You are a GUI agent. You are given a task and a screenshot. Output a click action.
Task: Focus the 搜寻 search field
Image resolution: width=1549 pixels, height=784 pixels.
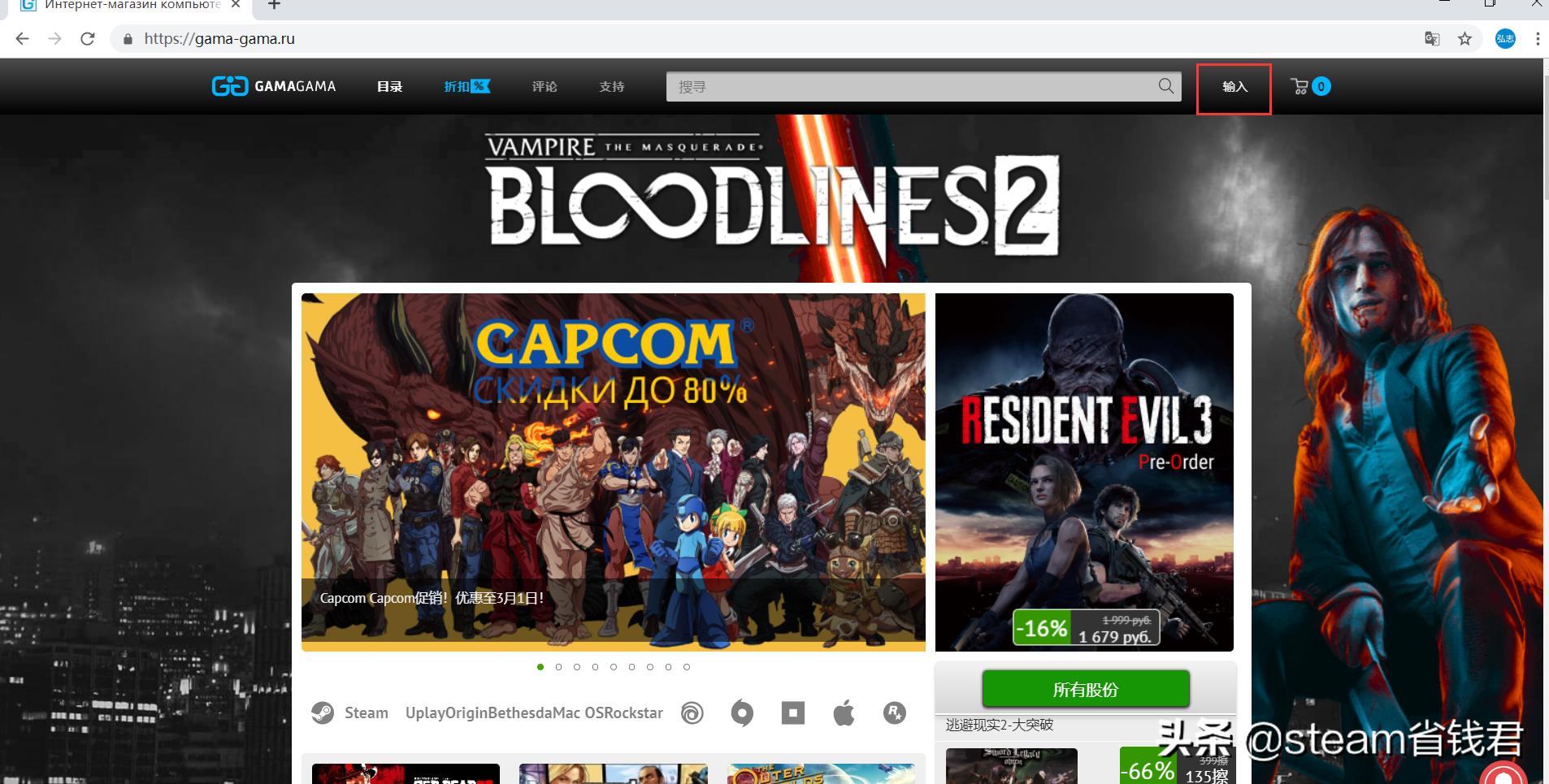coord(924,86)
